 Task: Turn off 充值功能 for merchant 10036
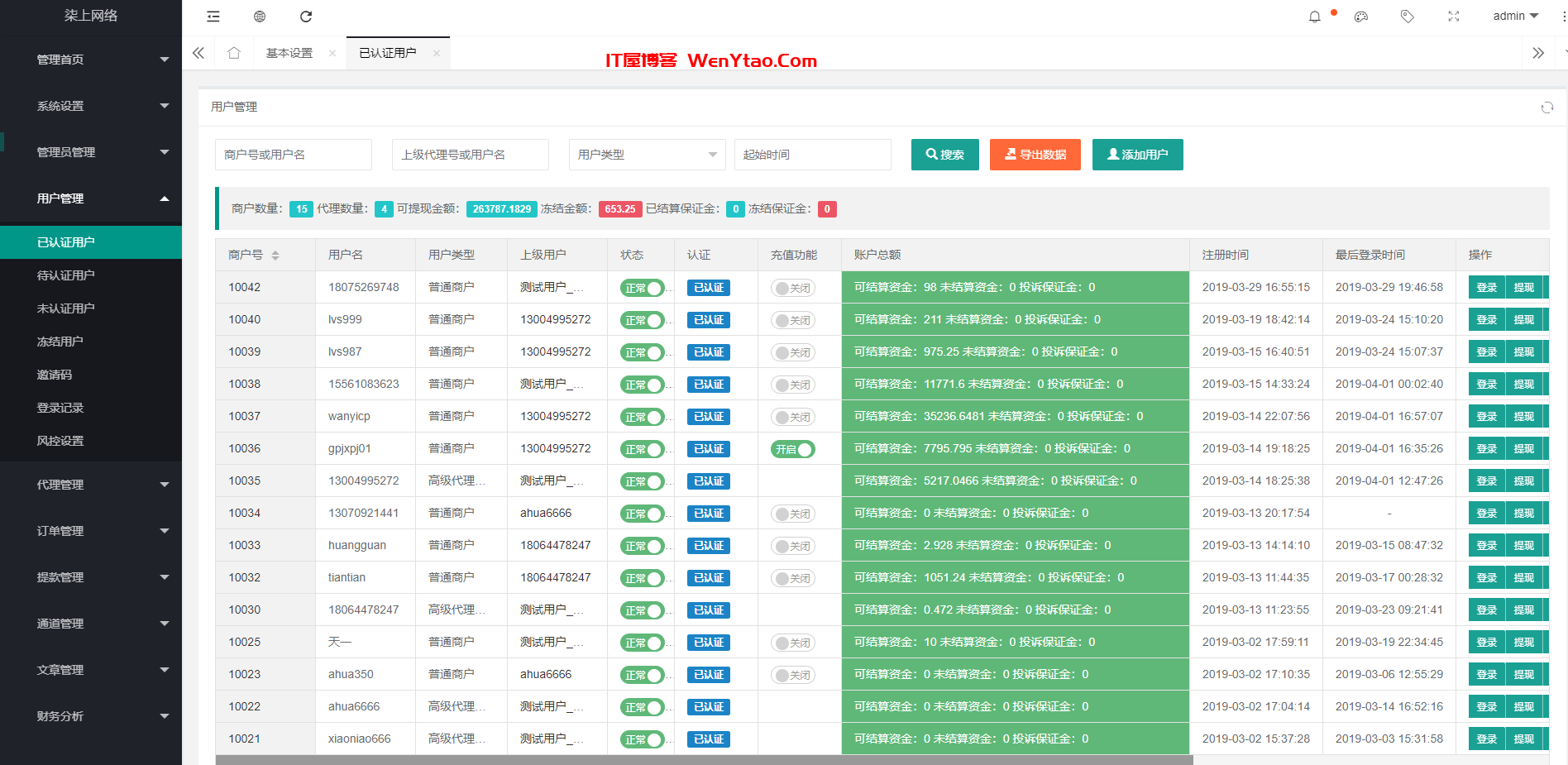[x=793, y=449]
